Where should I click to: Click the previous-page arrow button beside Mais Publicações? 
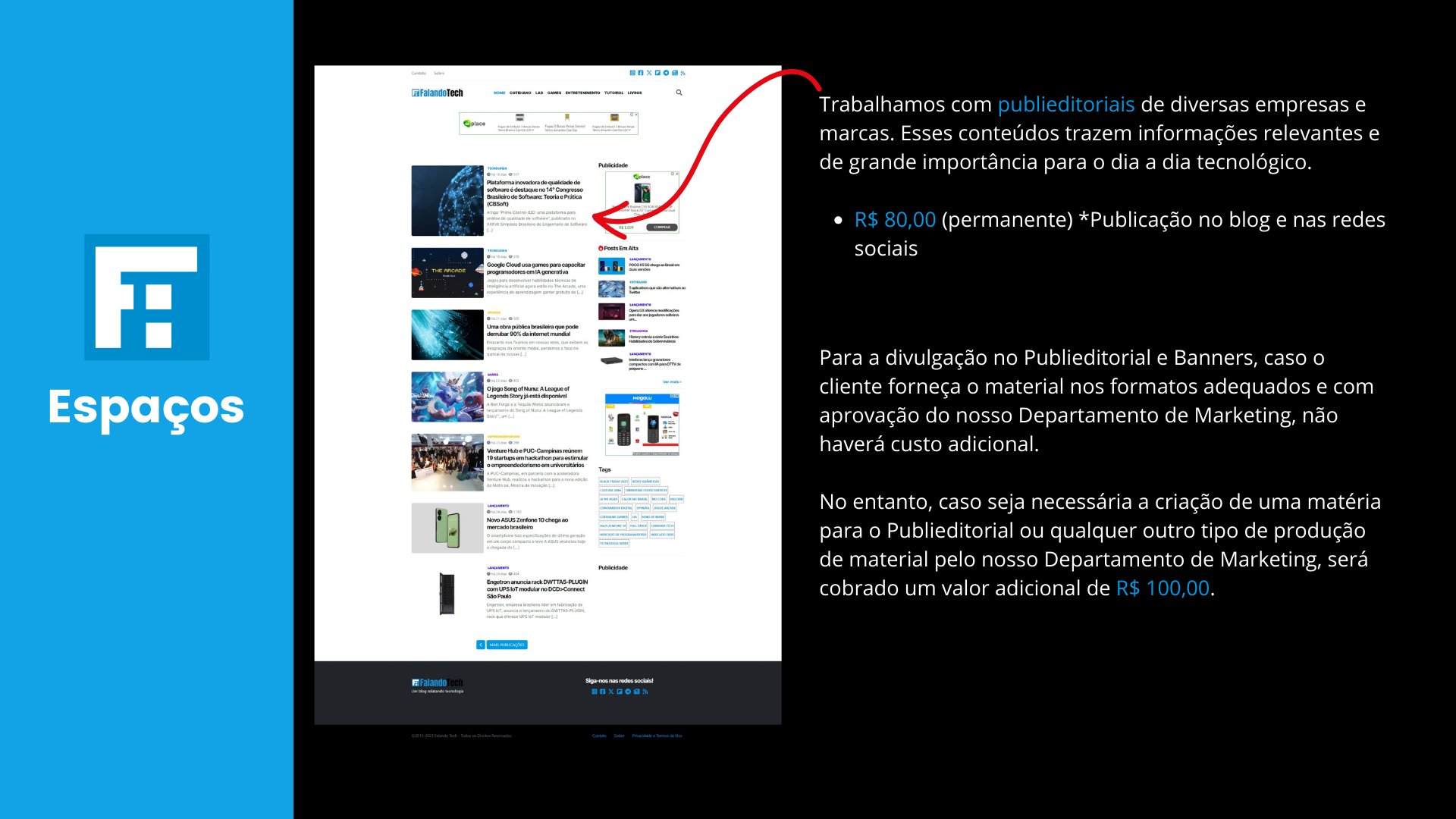[481, 645]
